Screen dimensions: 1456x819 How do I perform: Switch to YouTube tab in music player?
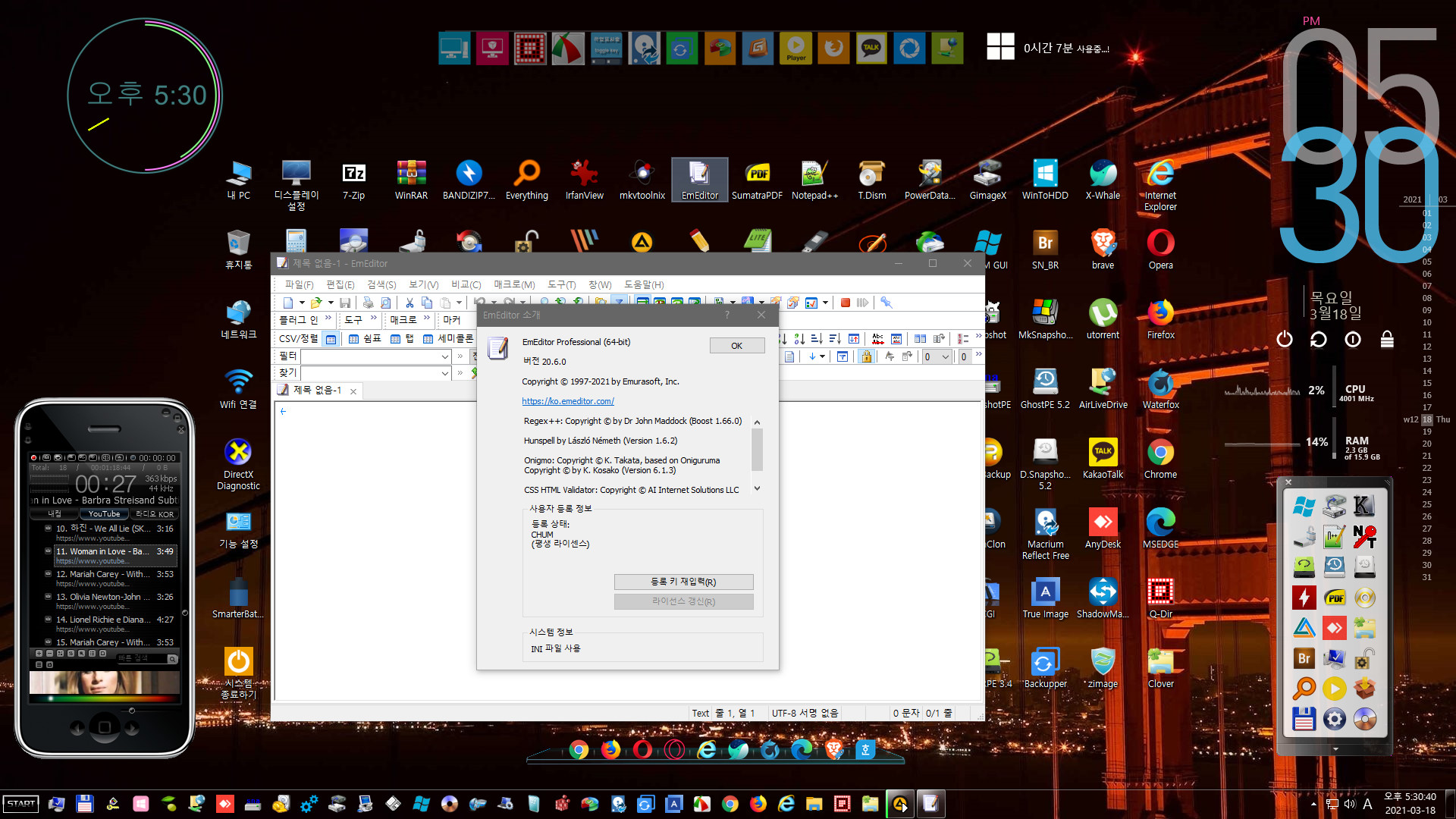(104, 513)
